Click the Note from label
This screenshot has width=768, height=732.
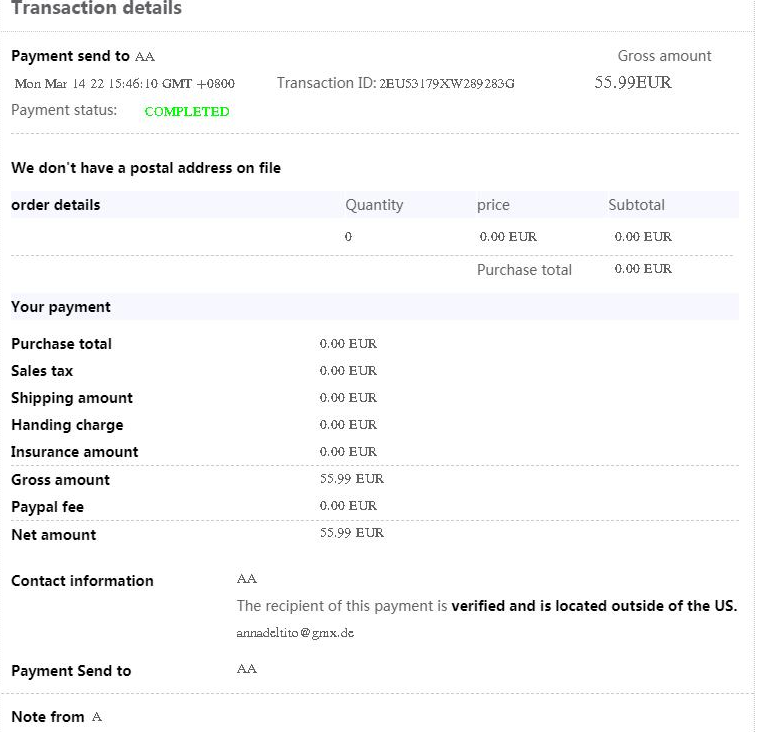click(48, 717)
